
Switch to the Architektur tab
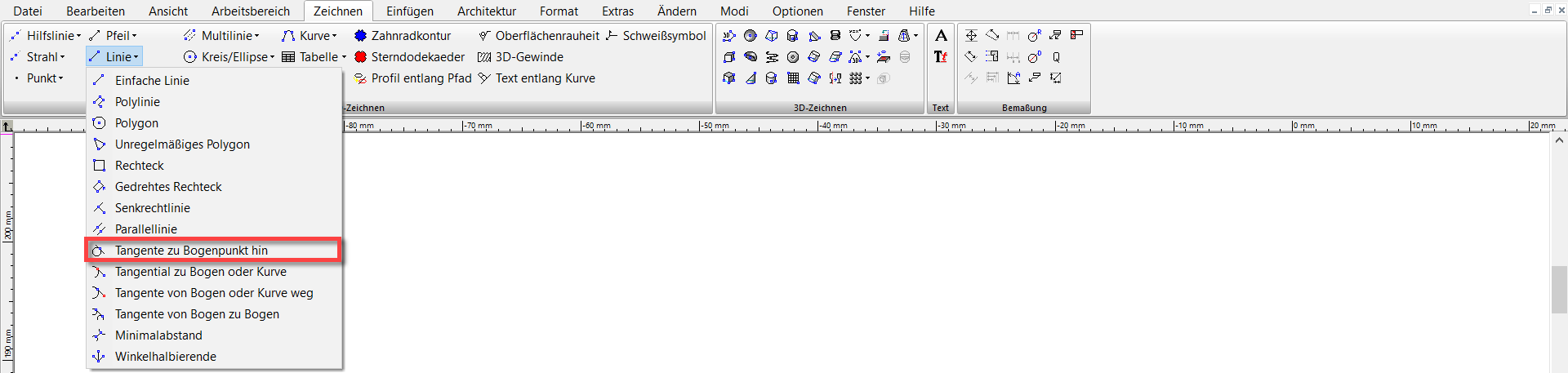point(487,11)
